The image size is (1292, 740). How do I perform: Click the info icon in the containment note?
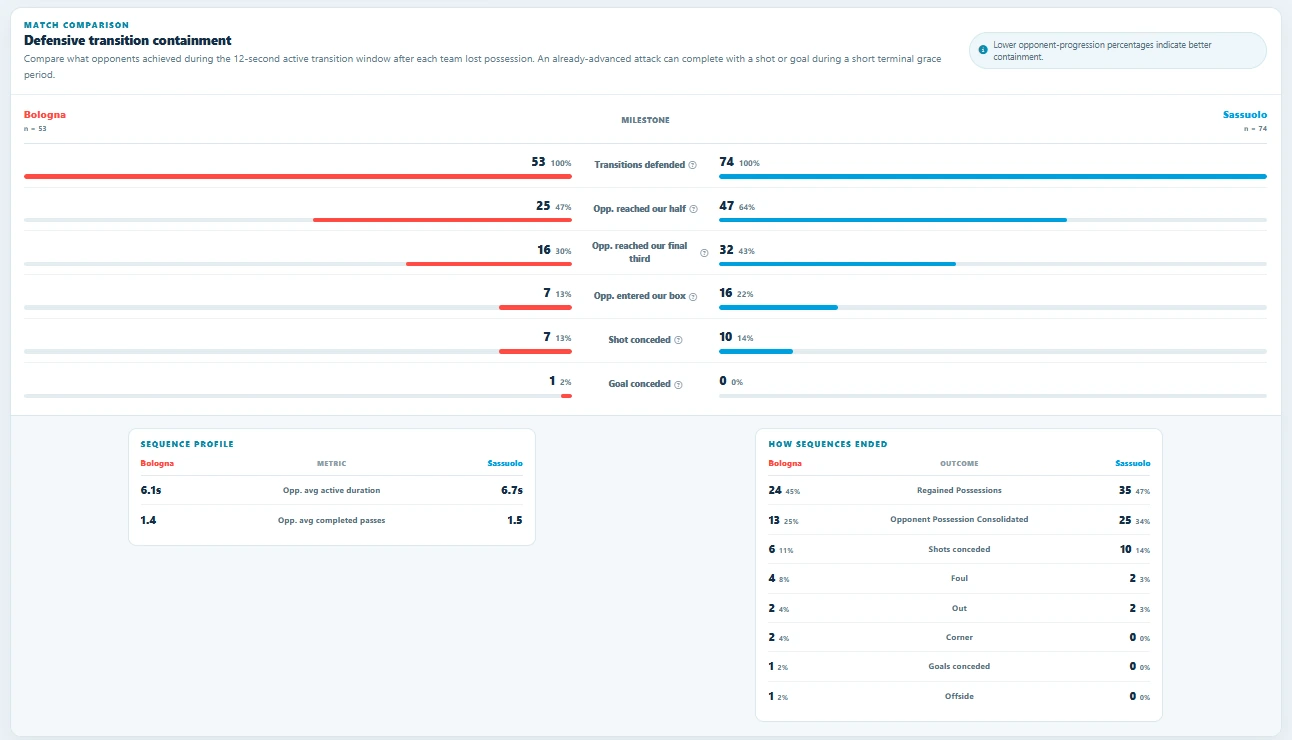[x=983, y=48]
